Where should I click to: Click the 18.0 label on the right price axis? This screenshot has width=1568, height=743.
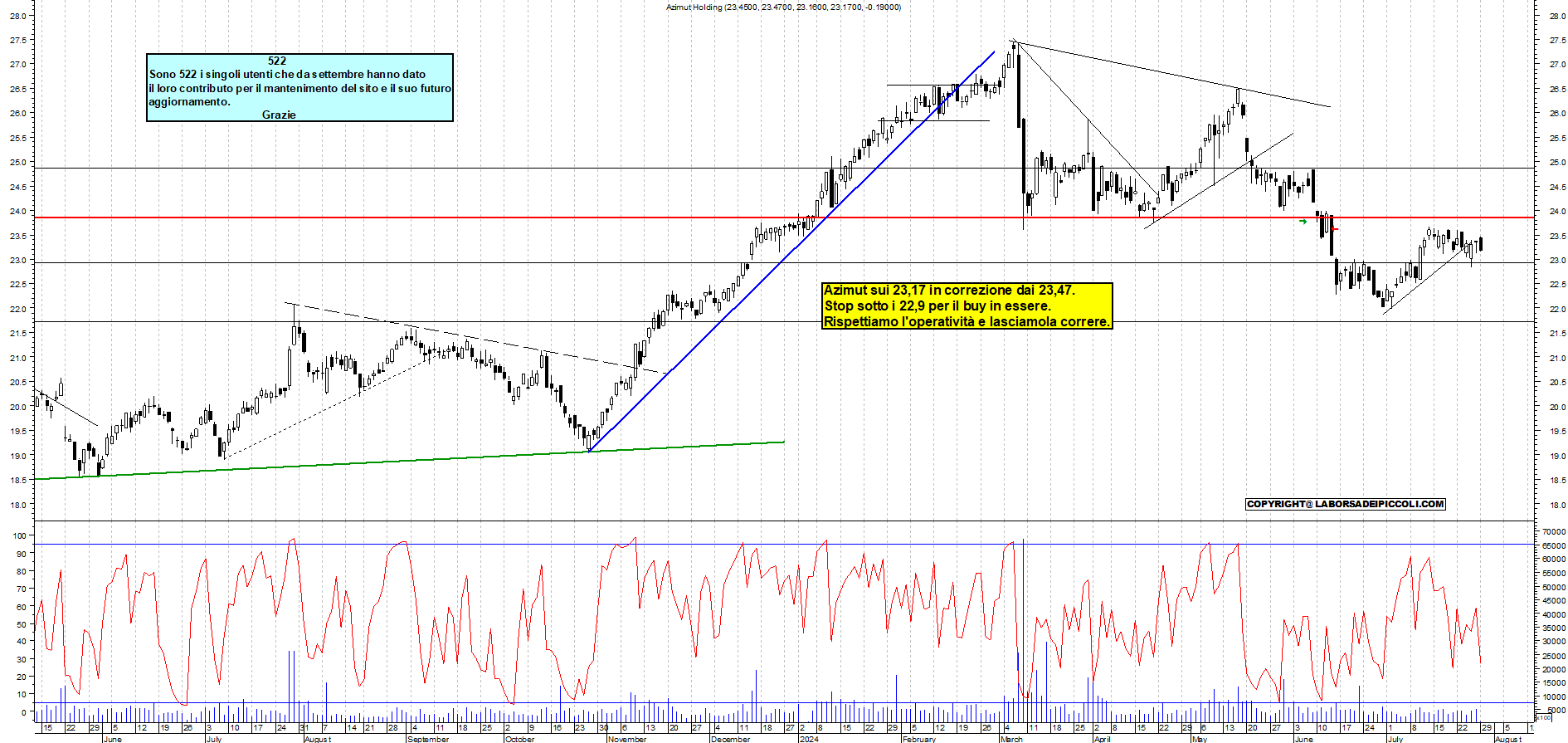click(x=1557, y=505)
